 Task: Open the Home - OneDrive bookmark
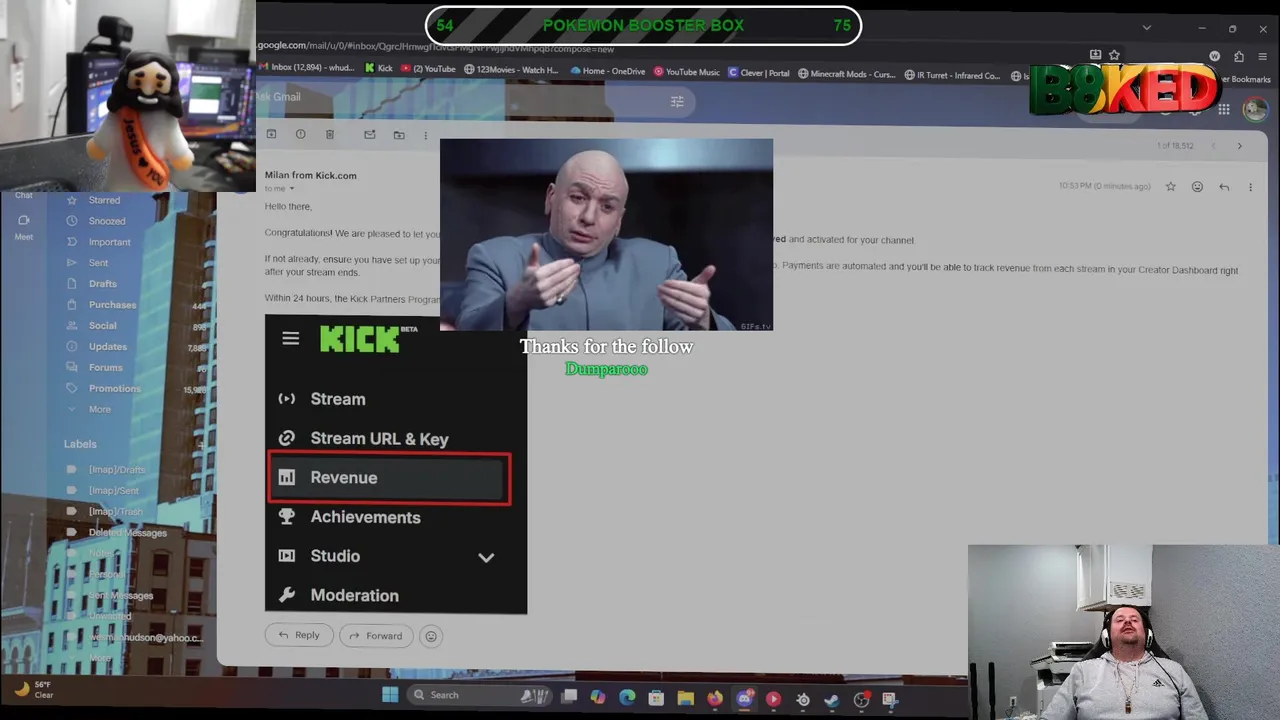(607, 71)
